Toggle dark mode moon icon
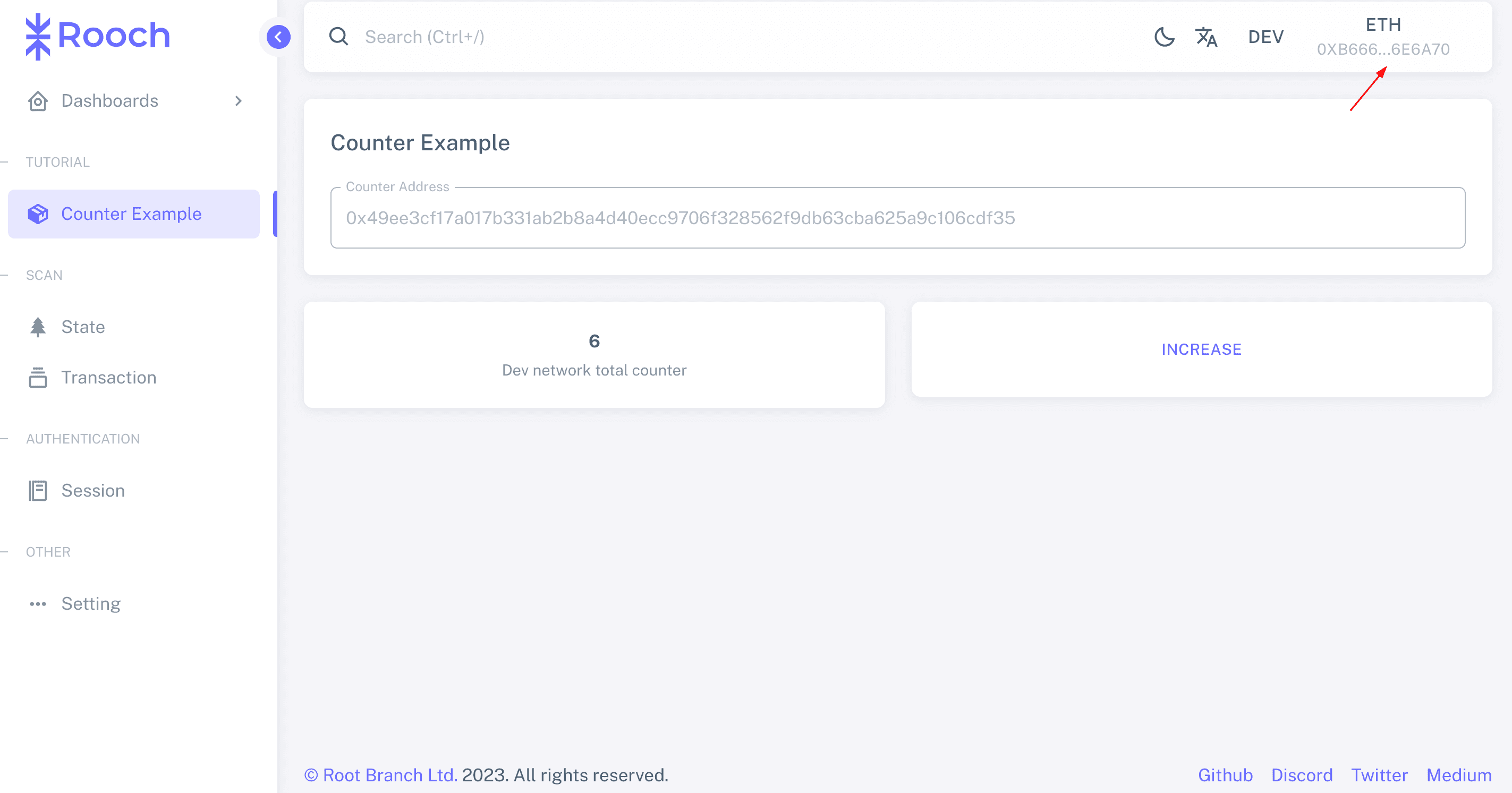 click(x=1164, y=37)
